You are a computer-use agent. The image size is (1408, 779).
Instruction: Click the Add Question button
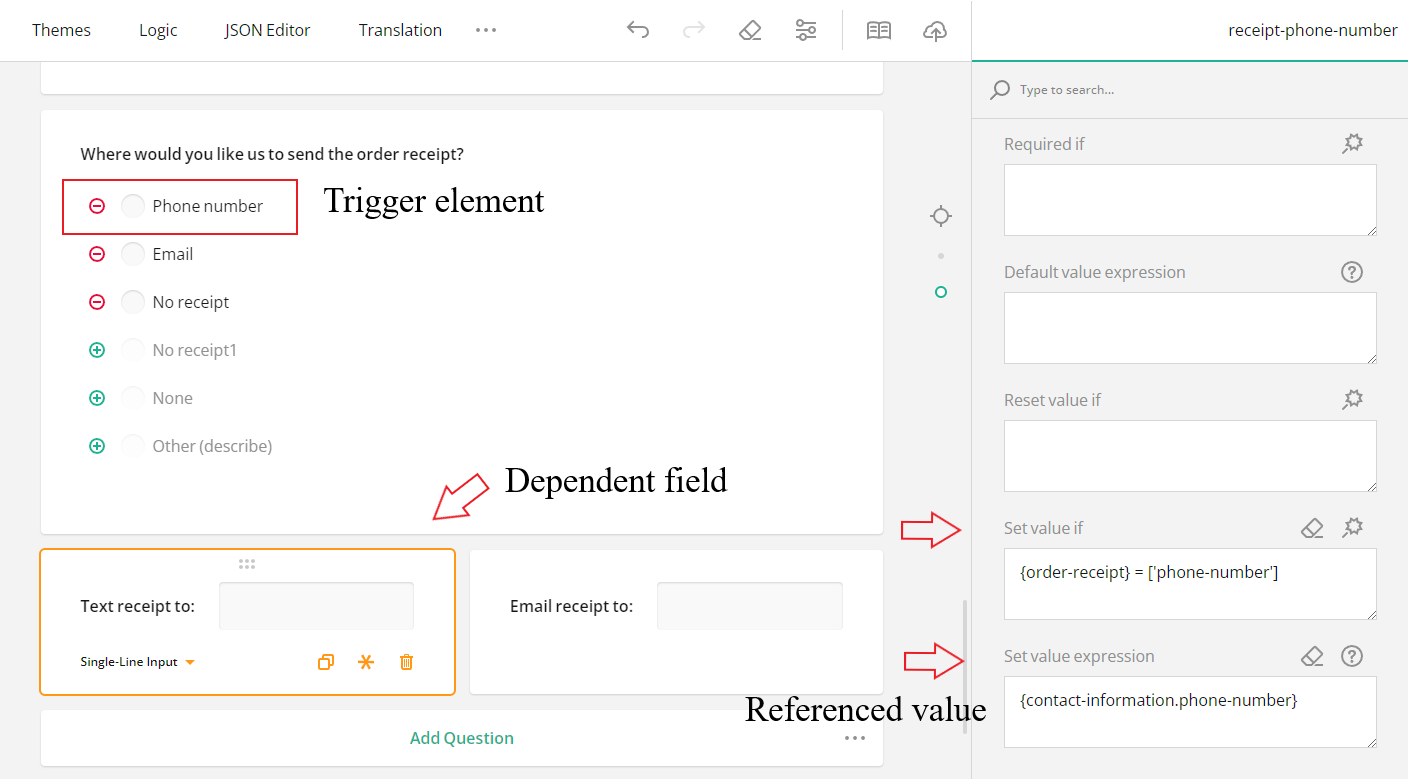[x=461, y=737]
